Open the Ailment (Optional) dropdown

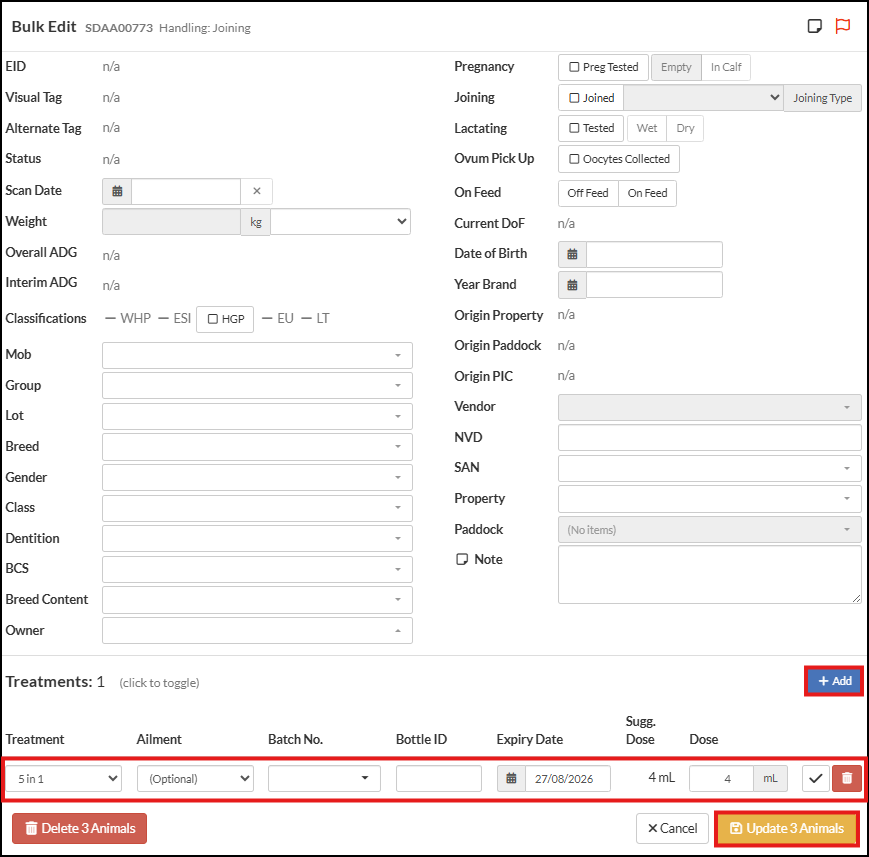click(x=195, y=778)
